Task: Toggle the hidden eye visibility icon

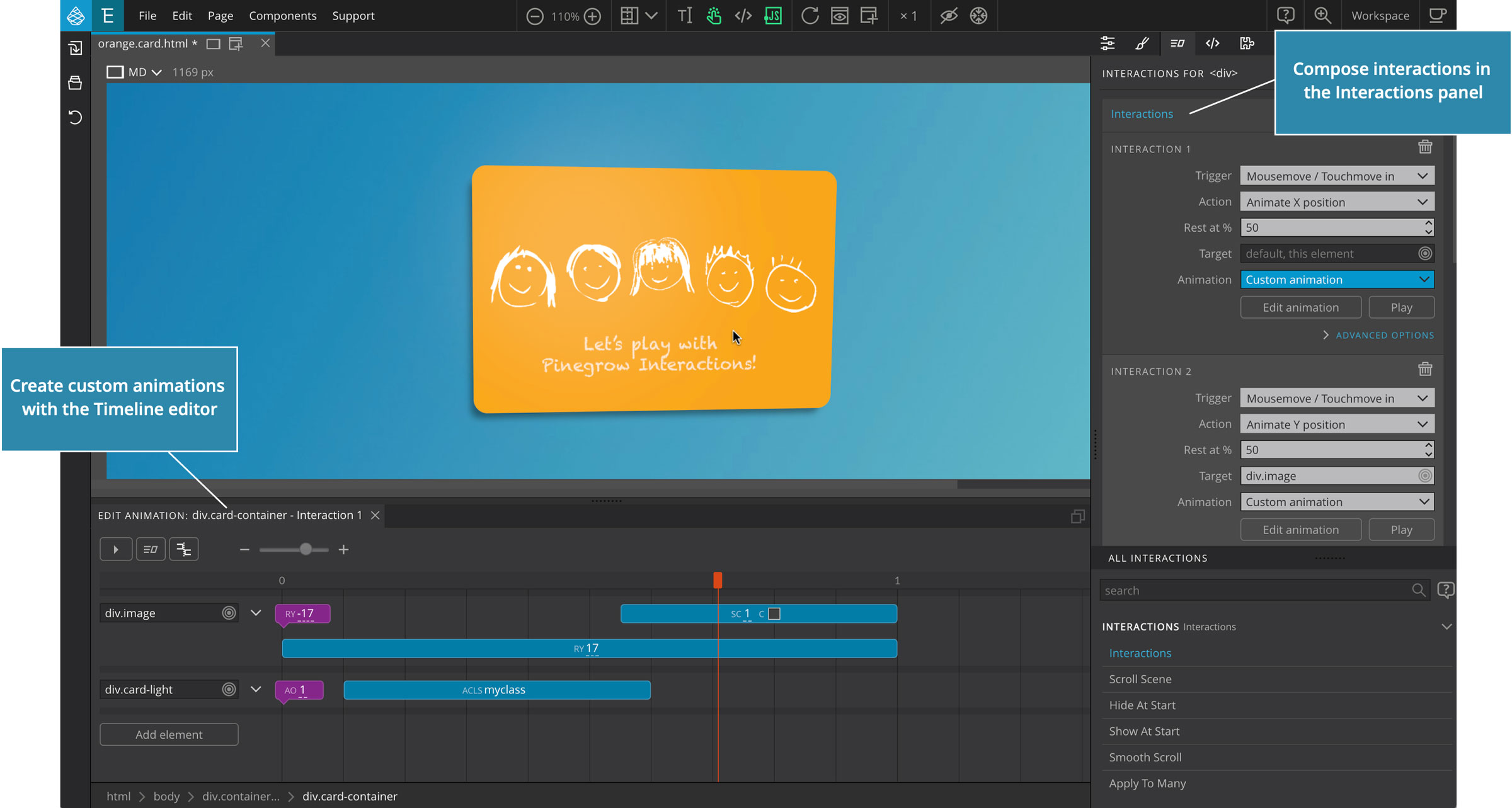Action: [x=948, y=16]
